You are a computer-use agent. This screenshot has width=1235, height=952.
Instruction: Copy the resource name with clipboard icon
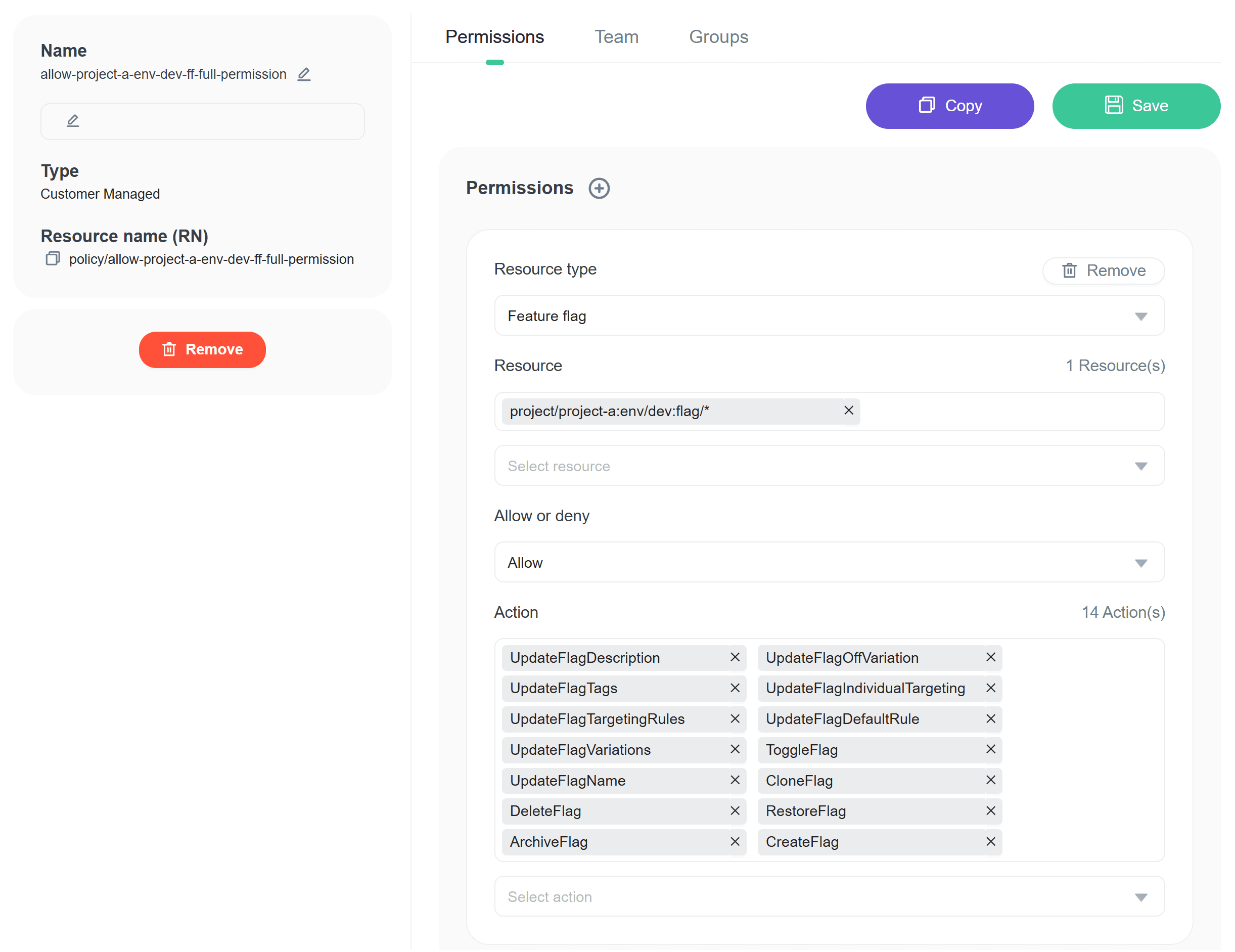click(x=53, y=258)
